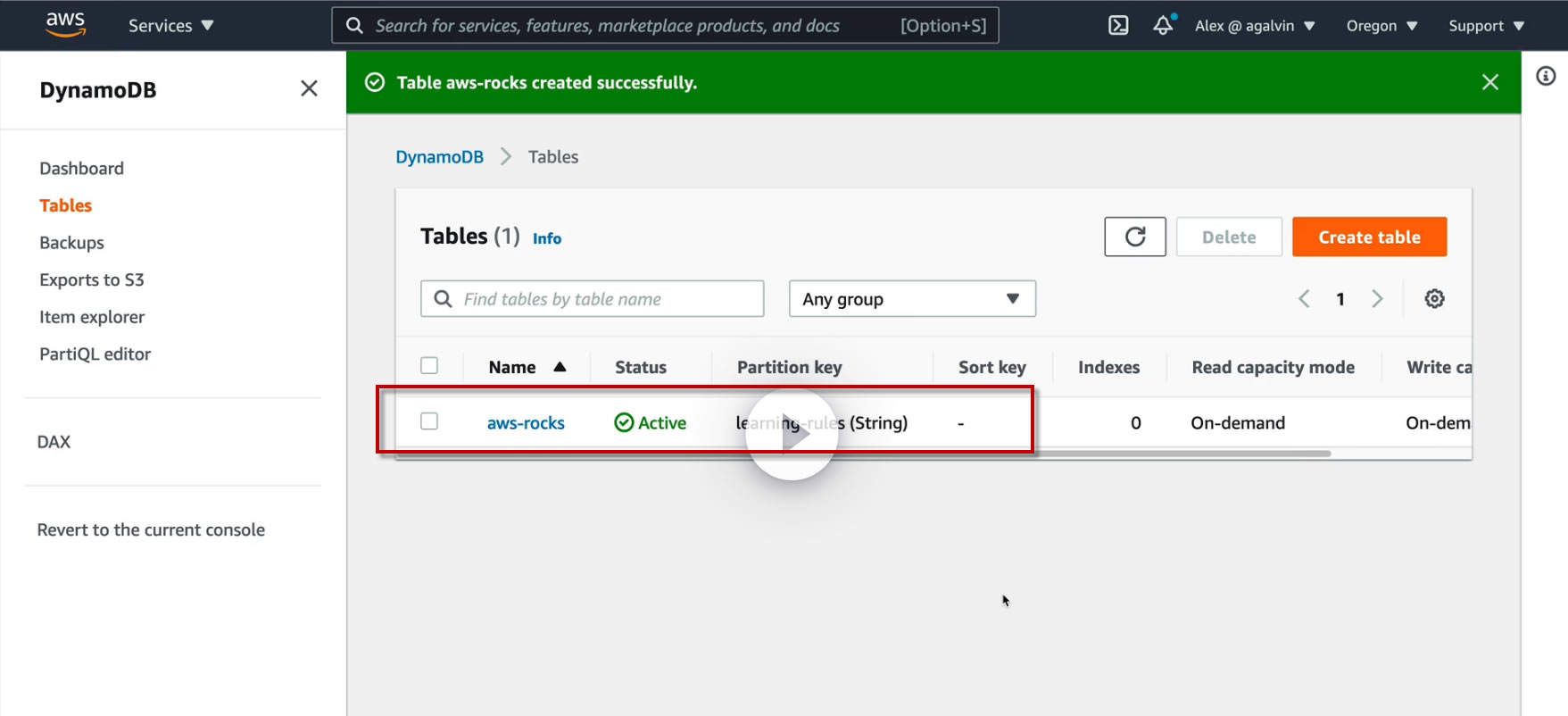
Task: Close the DynamoDB navigation sidebar
Action: point(309,88)
